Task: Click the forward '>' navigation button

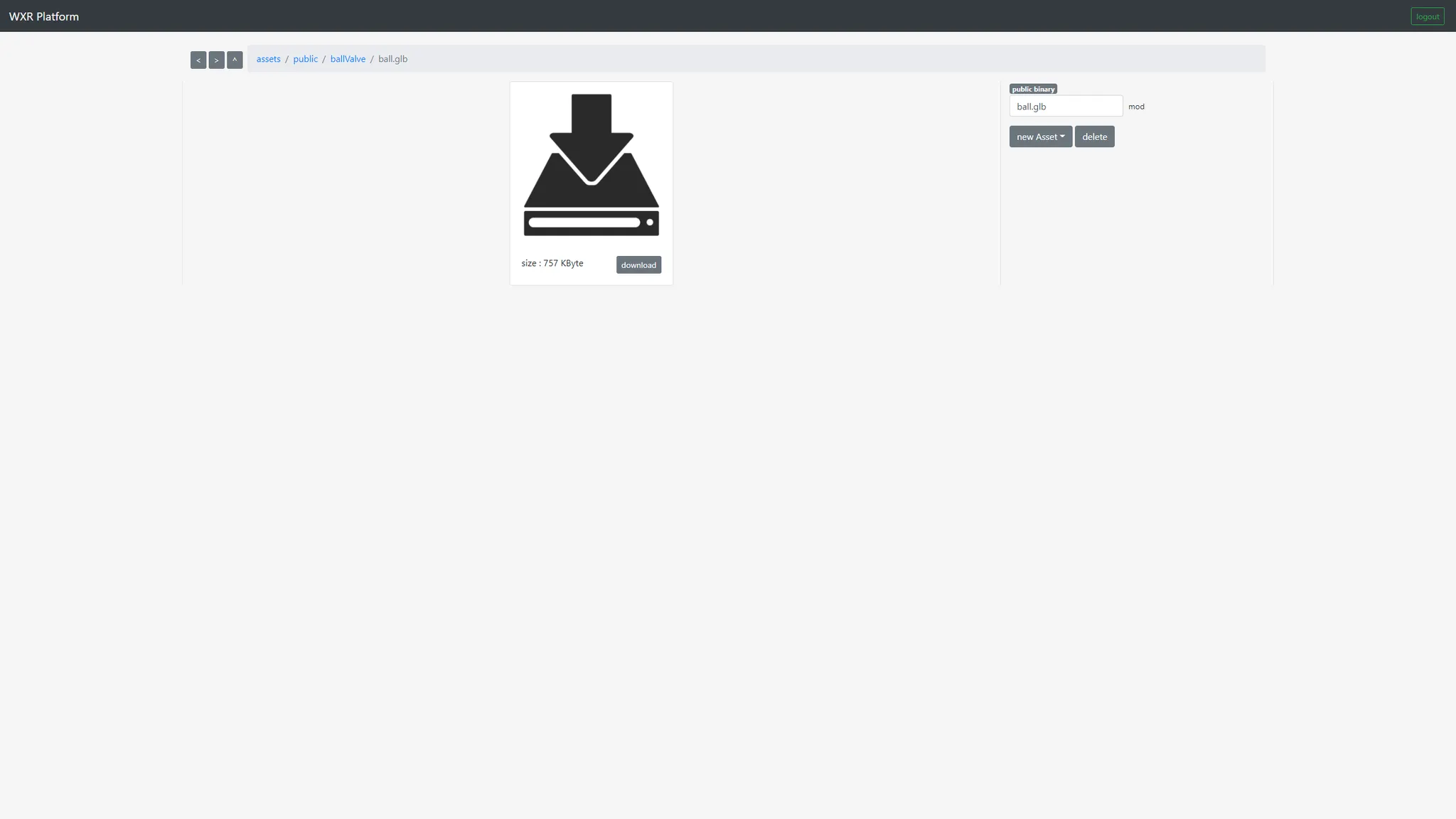Action: click(216, 60)
